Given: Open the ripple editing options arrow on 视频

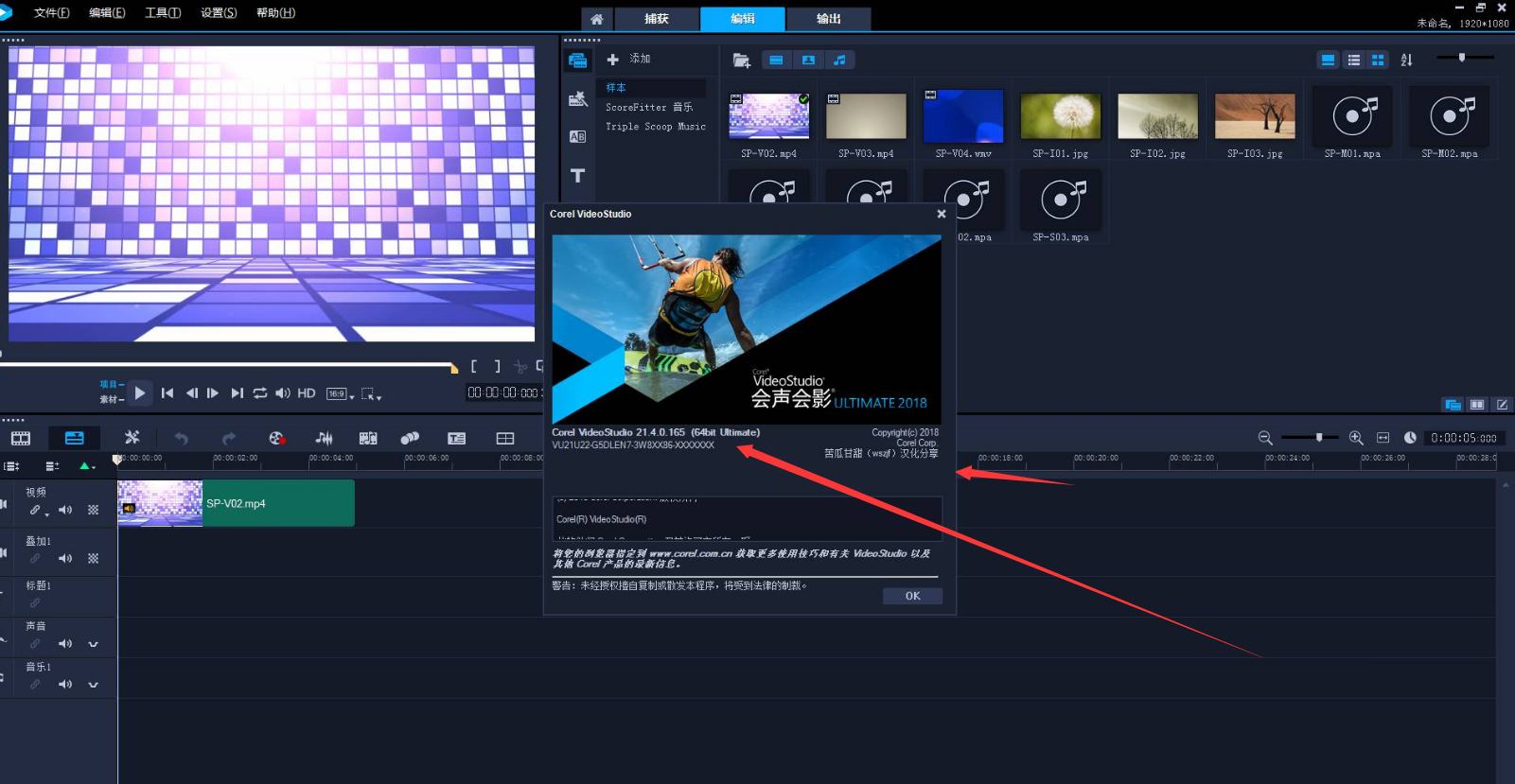Looking at the screenshot, I should 47,514.
